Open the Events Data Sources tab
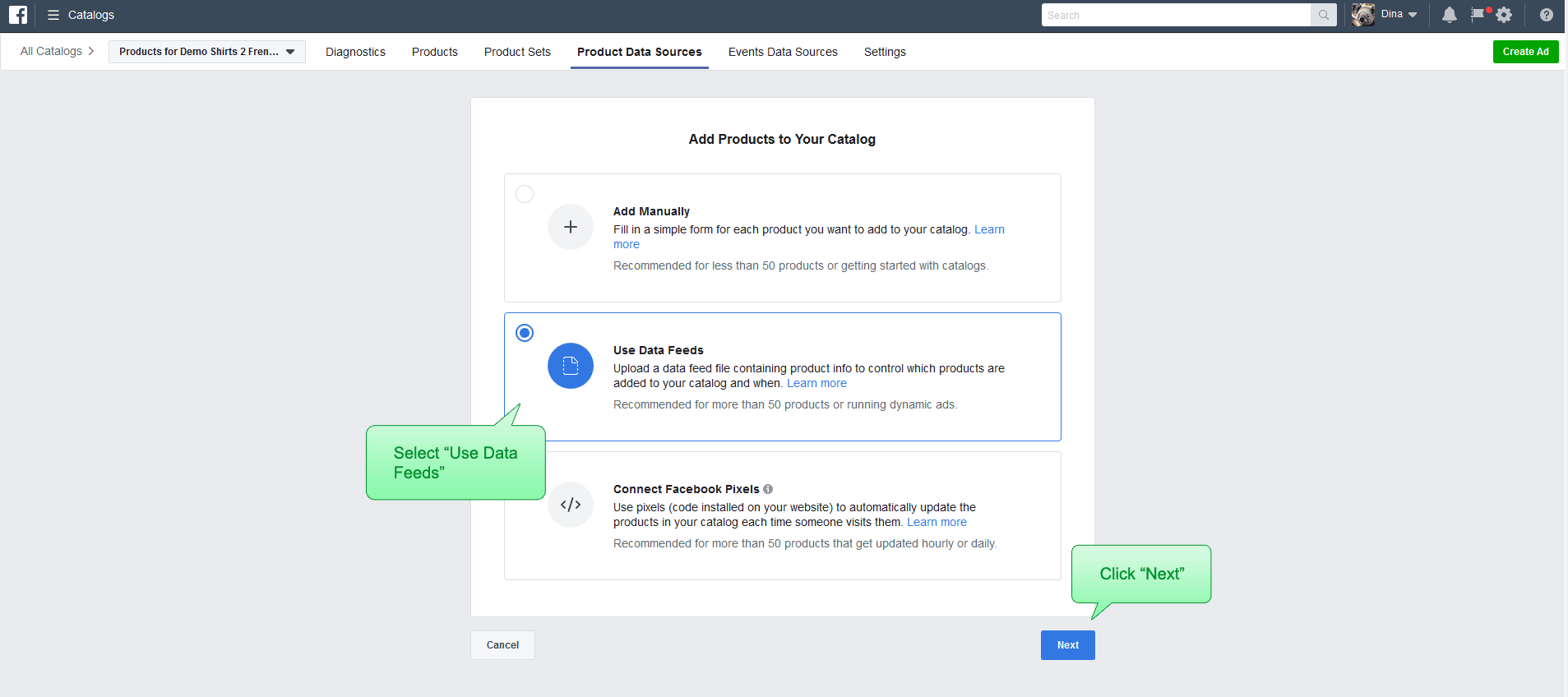Viewport: 1568px width, 697px height. (783, 52)
